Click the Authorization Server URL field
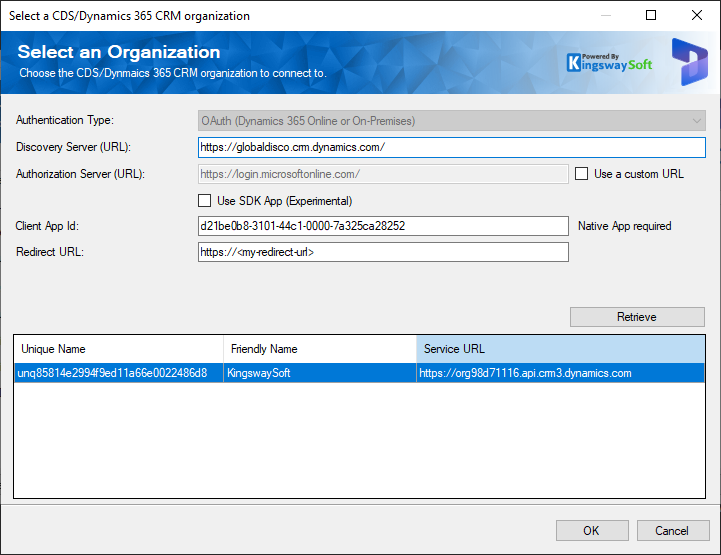Viewport: 721px width, 555px height. [x=383, y=174]
